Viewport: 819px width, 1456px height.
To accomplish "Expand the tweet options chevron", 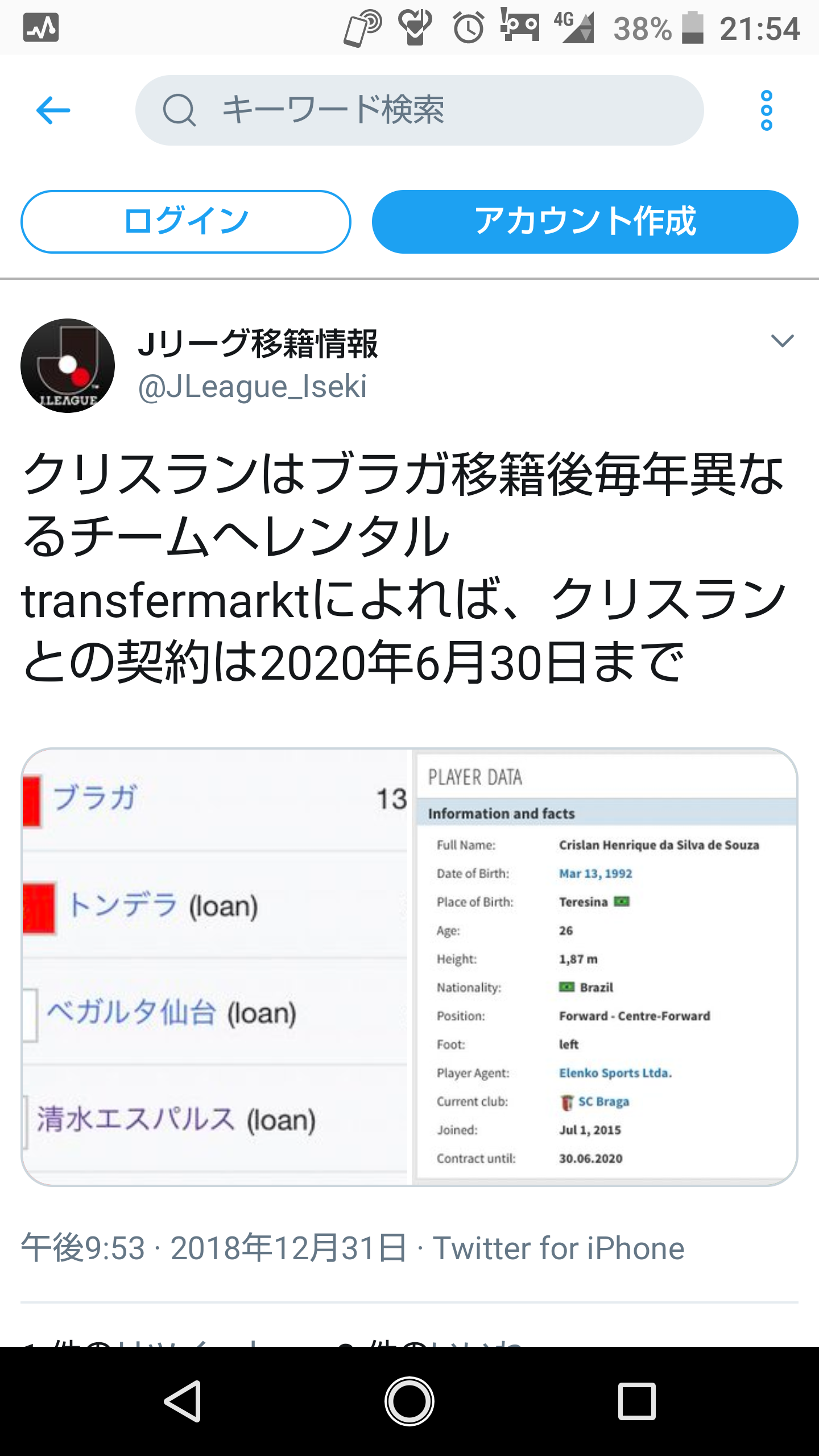I will (x=782, y=341).
